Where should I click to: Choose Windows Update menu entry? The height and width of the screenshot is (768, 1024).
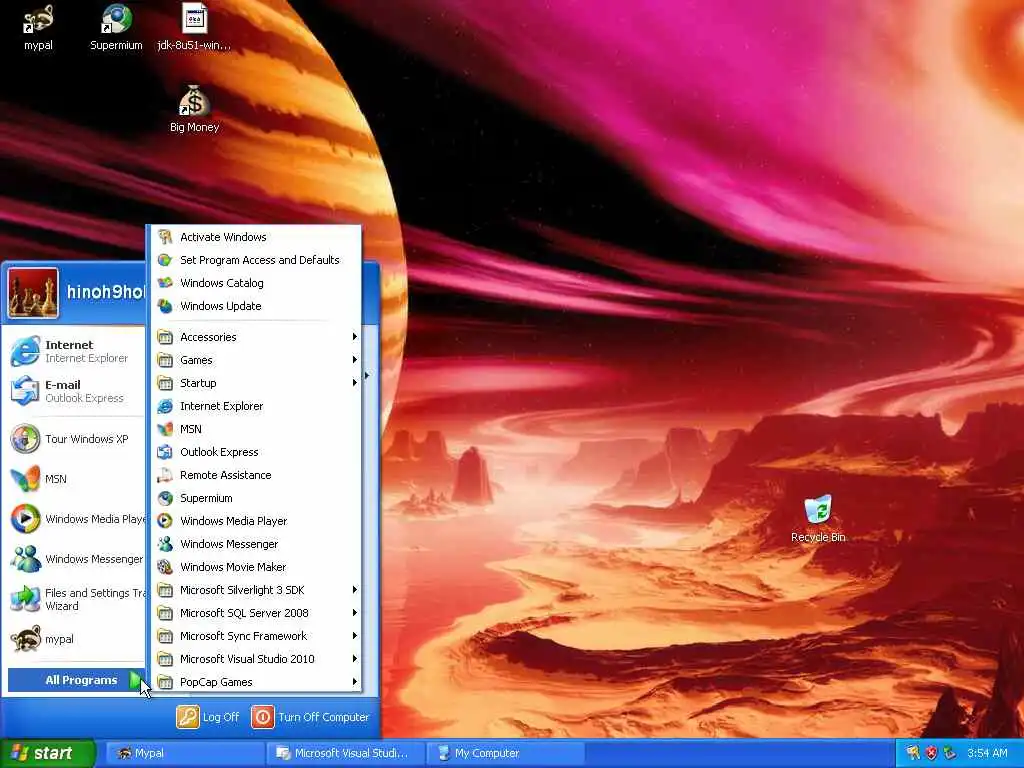[x=257, y=306]
